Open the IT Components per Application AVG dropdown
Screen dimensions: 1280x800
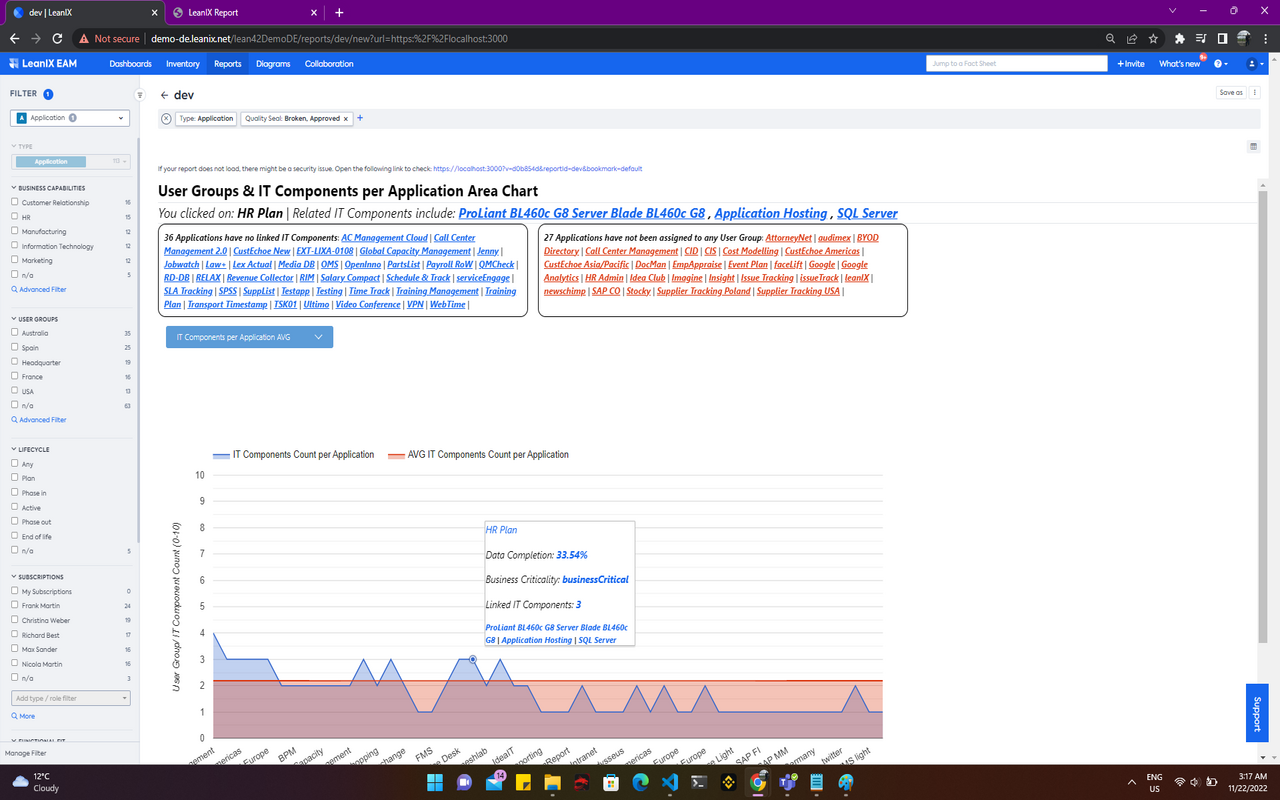(x=249, y=337)
